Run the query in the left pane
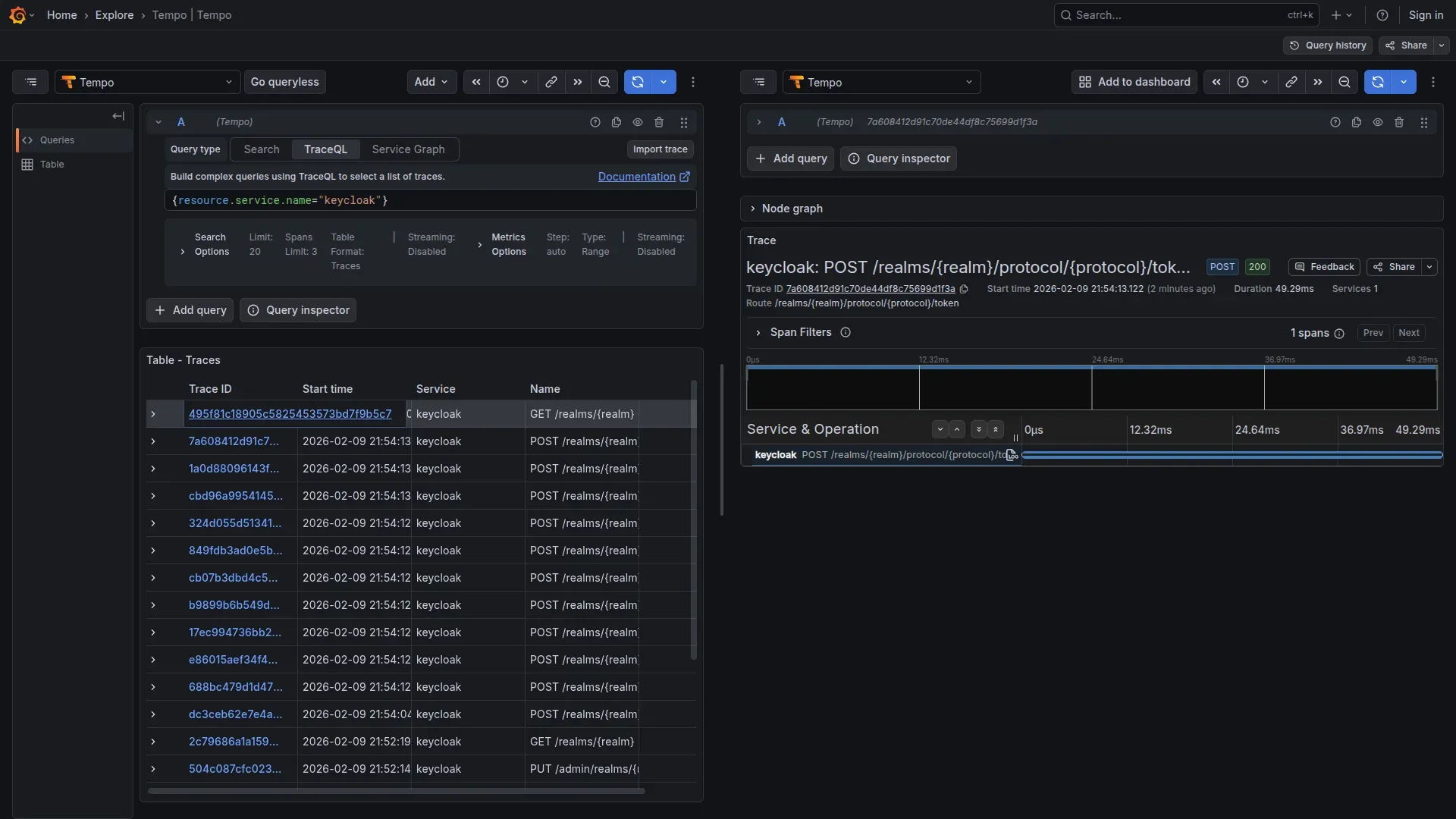 pyautogui.click(x=638, y=82)
